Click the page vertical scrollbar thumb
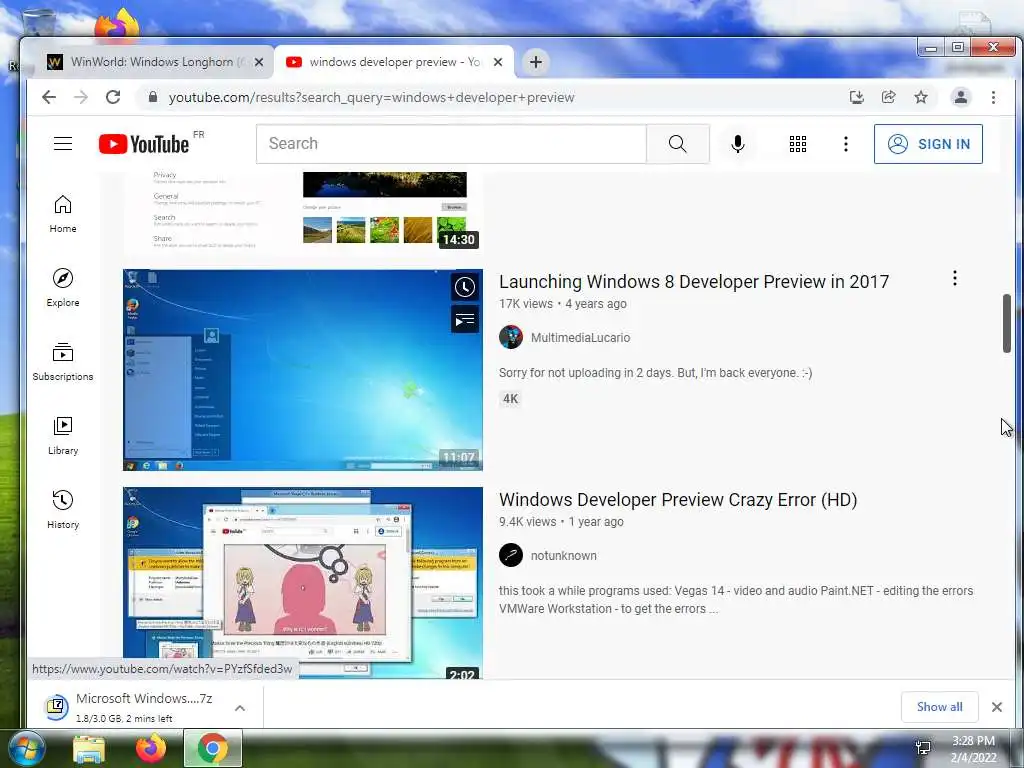 1007,323
